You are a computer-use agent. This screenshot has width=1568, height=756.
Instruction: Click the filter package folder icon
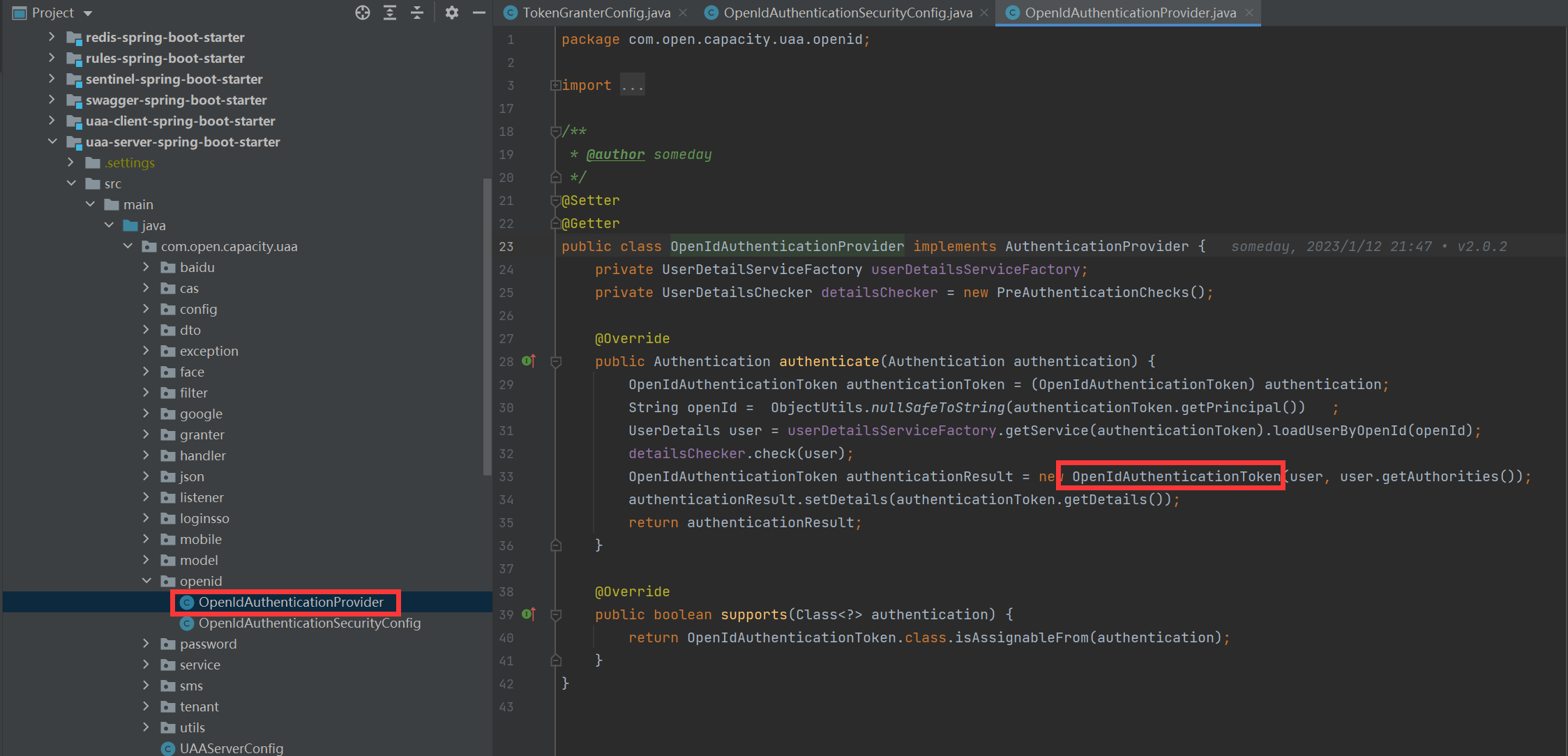point(168,393)
